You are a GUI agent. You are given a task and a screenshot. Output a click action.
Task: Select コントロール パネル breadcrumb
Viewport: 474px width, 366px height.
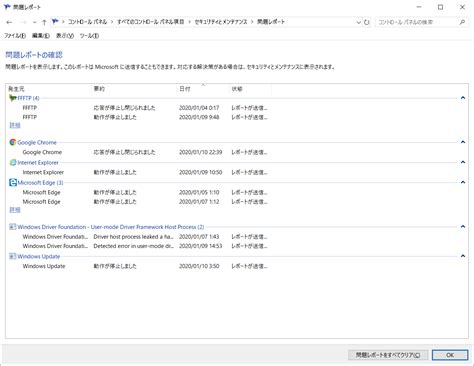(87, 22)
